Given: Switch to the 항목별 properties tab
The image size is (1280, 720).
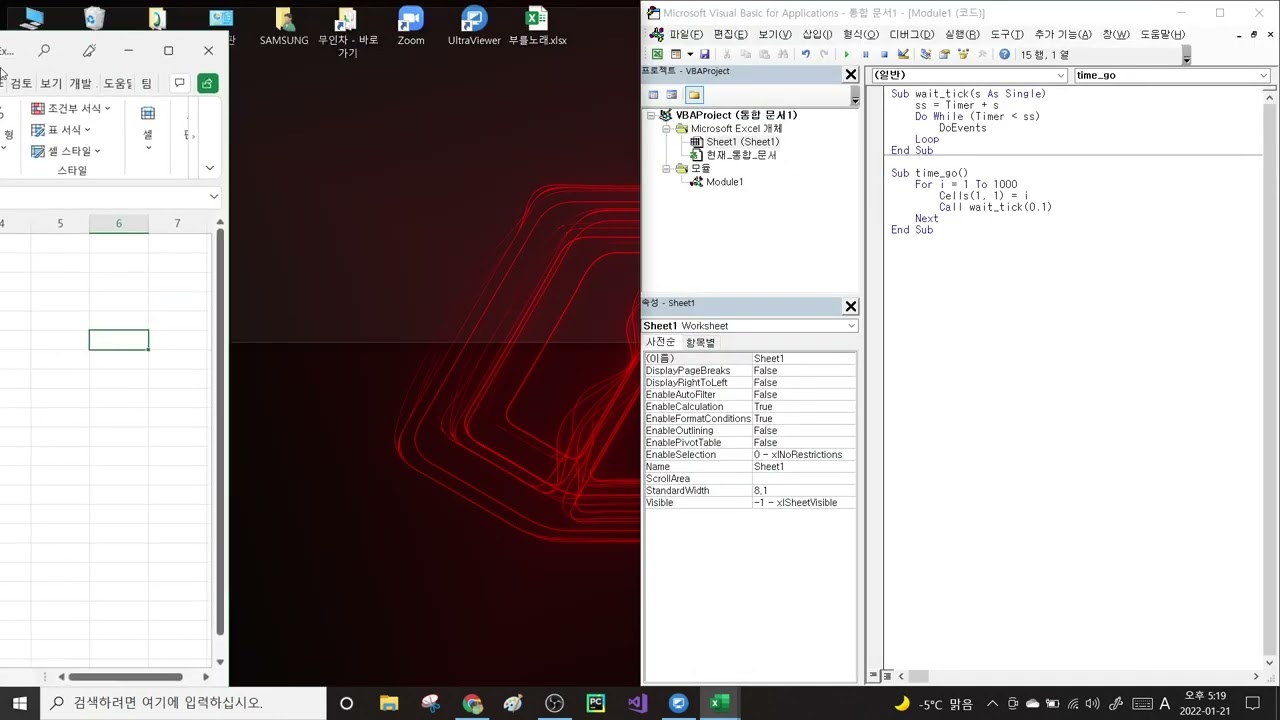Looking at the screenshot, I should (x=700, y=342).
